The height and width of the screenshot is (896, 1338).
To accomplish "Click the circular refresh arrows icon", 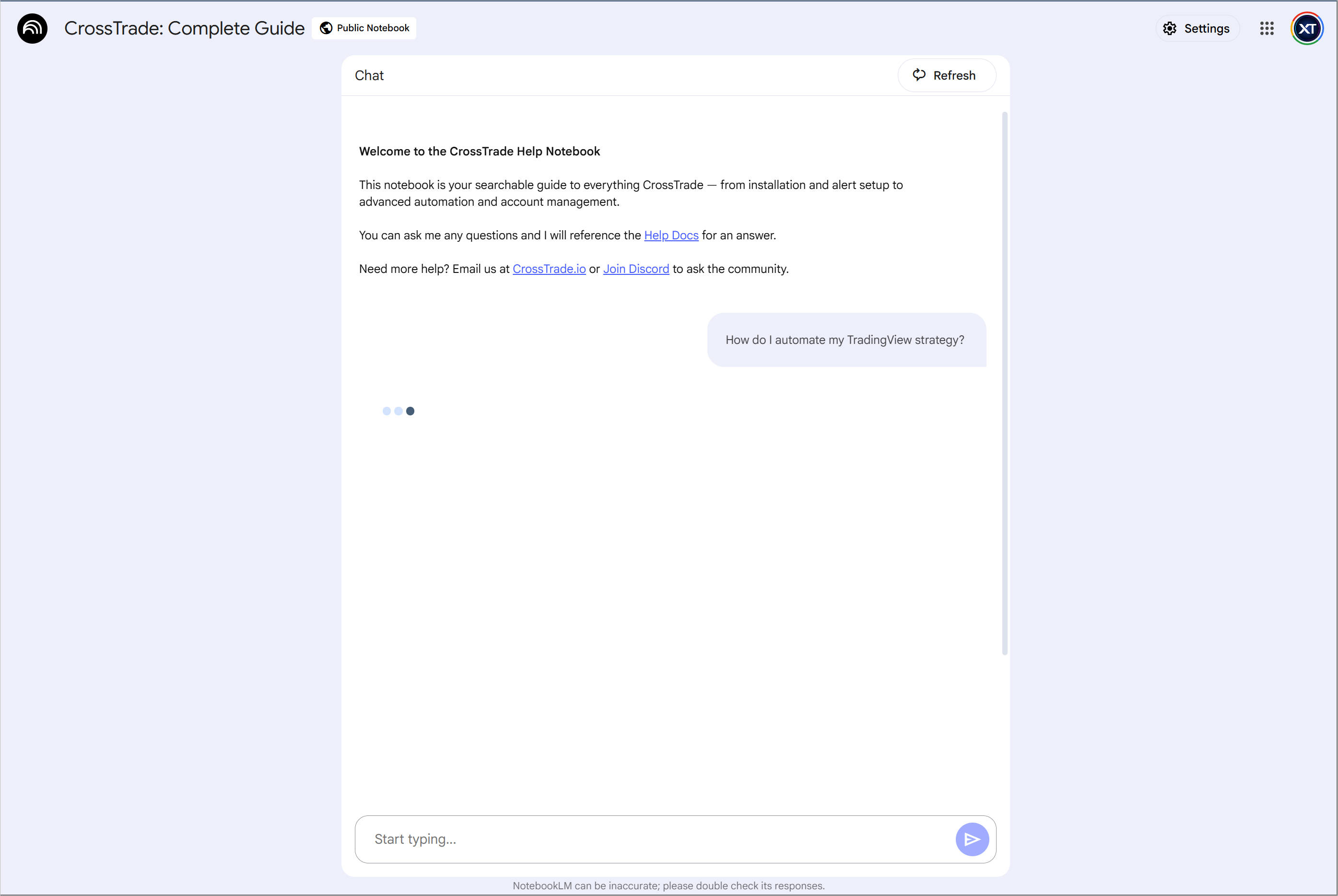I will coord(919,75).
